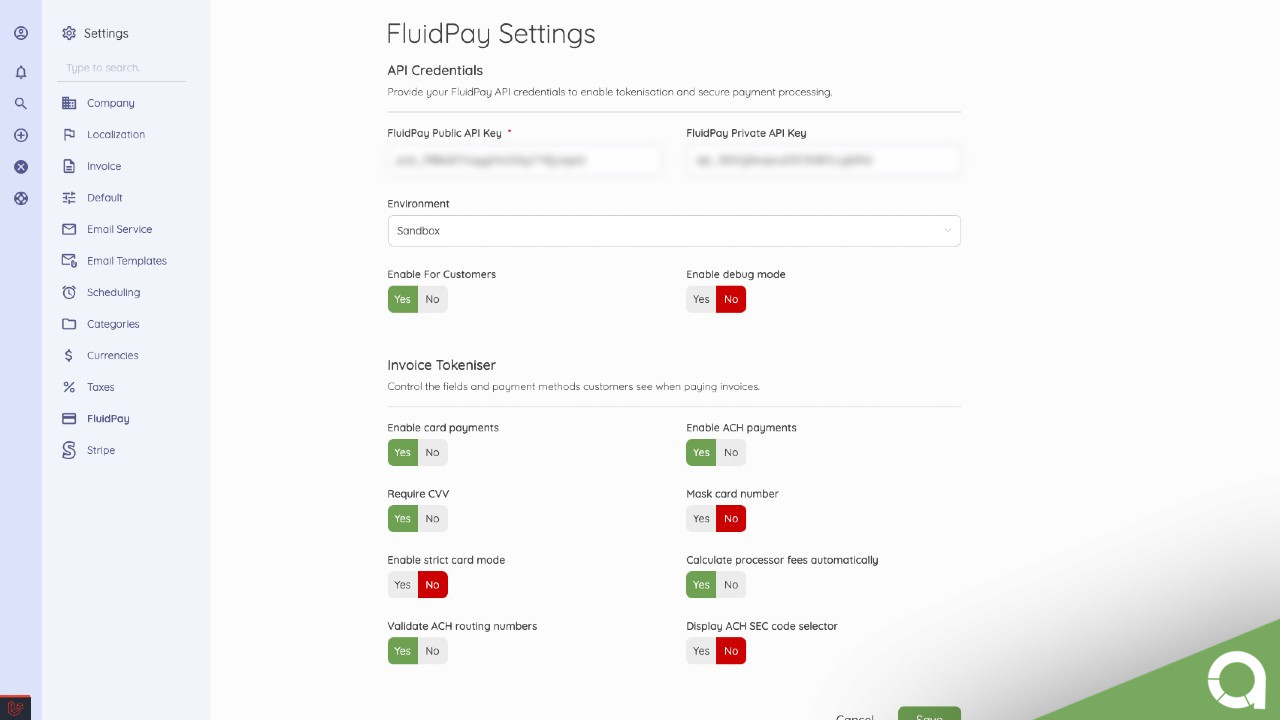Screen dimensions: 1280x720
Task: Open the user profile icon
Action: (21, 33)
